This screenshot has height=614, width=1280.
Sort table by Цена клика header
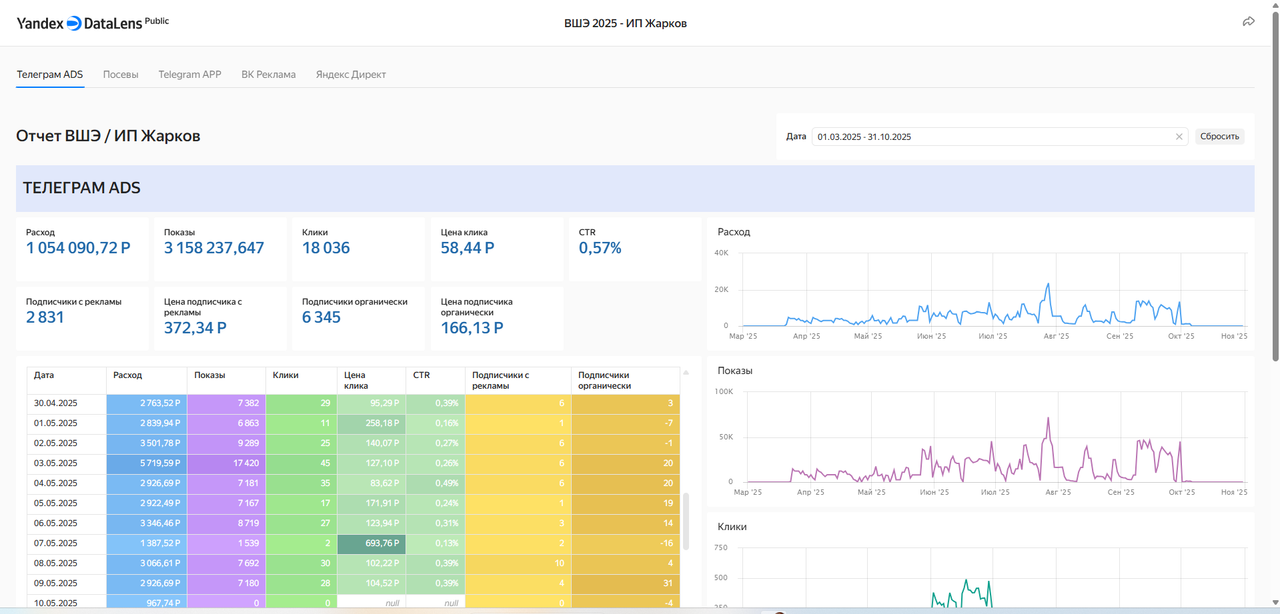tap(371, 380)
